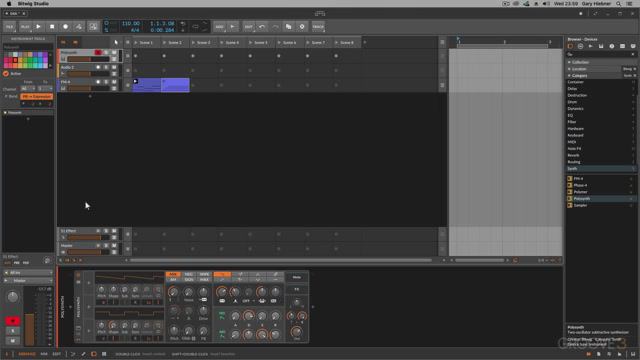Switch to ARRANGE view in footer
Screen dimensions: 640x360
[27, 354]
